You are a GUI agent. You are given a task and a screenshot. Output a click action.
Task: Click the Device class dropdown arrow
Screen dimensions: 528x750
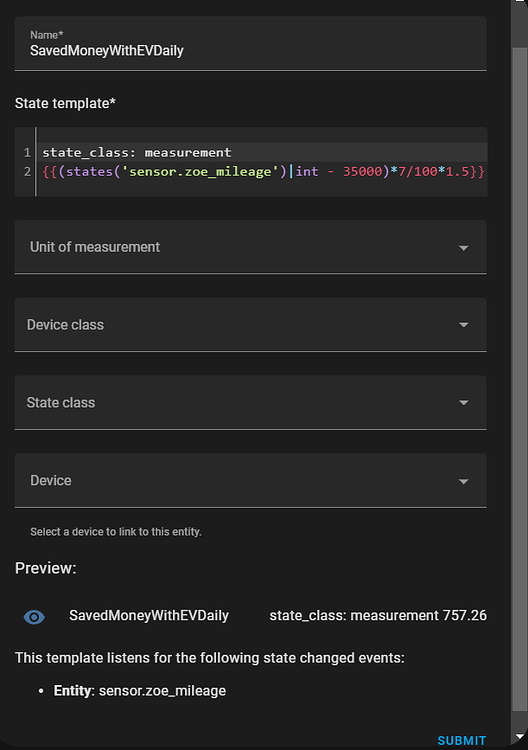point(463,325)
